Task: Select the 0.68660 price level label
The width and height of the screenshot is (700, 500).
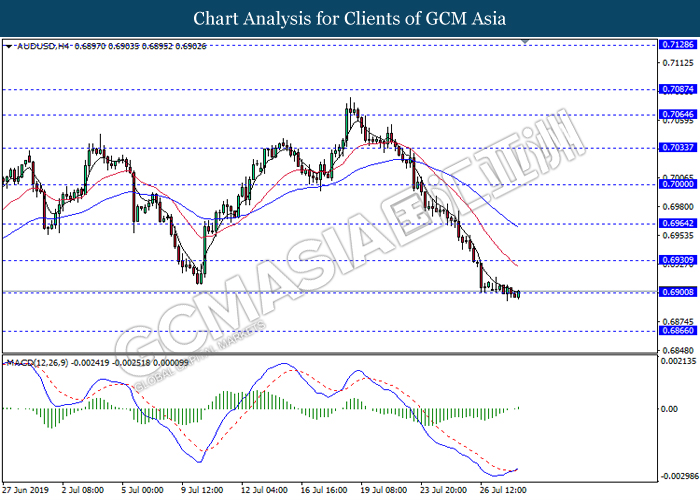Action: [x=678, y=330]
